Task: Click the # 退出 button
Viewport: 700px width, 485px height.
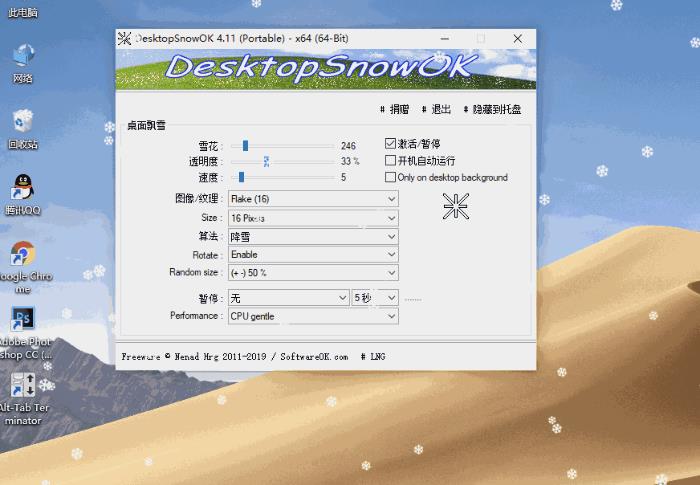Action: [436, 109]
